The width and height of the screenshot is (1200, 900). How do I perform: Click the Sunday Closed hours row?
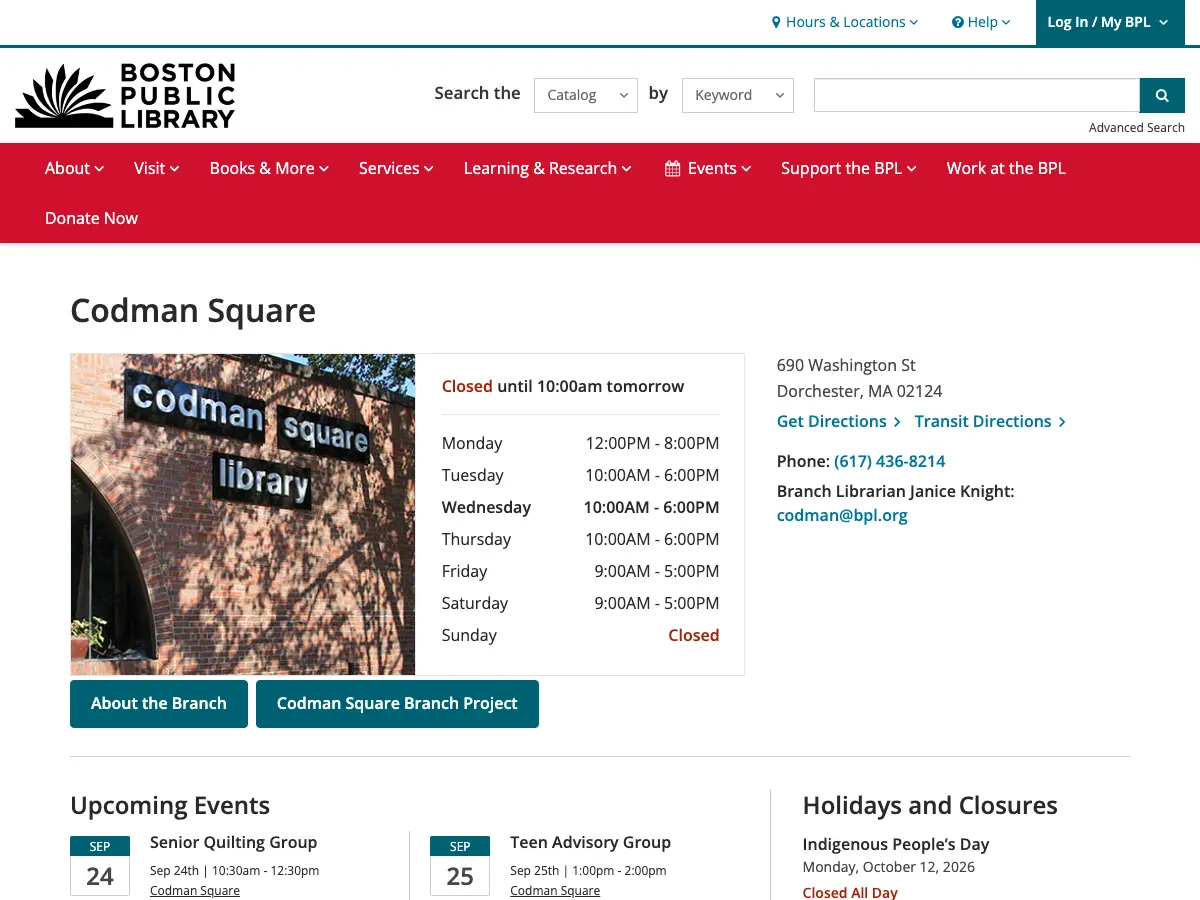tap(580, 635)
